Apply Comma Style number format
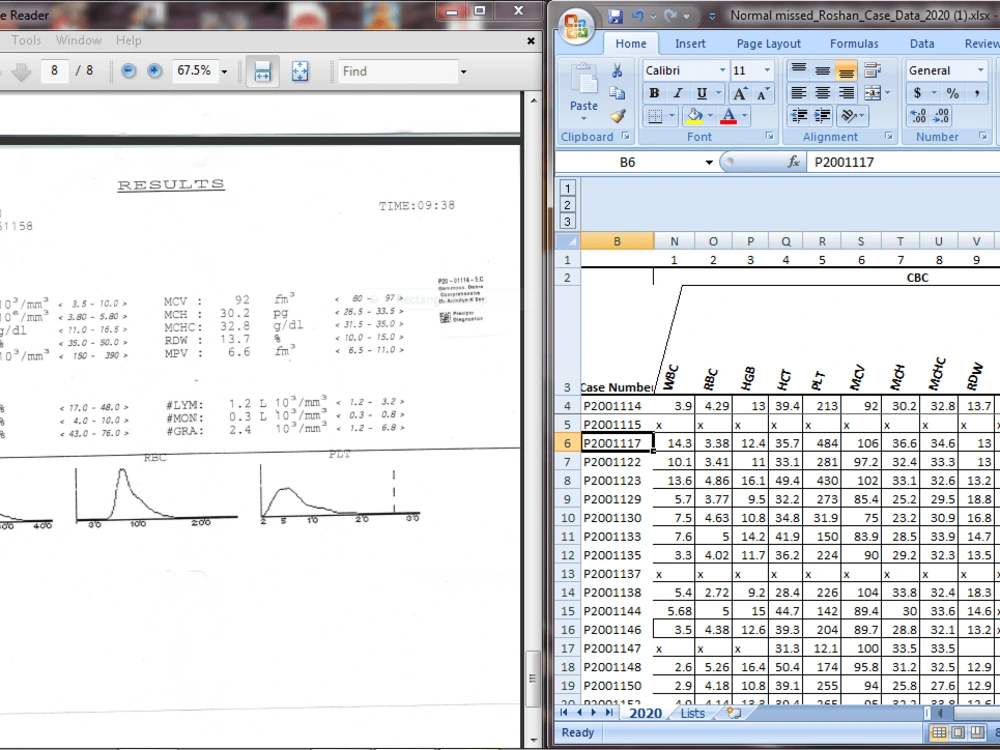 (977, 93)
